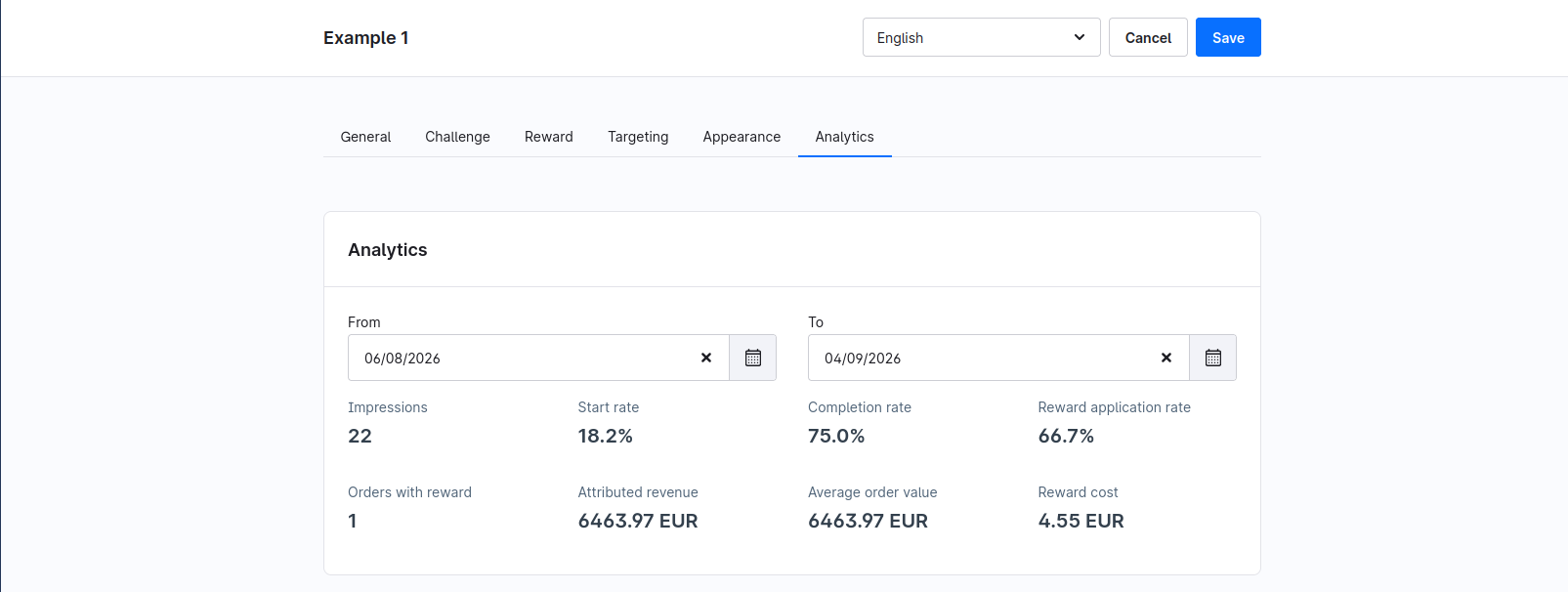The width and height of the screenshot is (1568, 592).
Task: Click the Orders with reward value 1
Action: pos(353,521)
